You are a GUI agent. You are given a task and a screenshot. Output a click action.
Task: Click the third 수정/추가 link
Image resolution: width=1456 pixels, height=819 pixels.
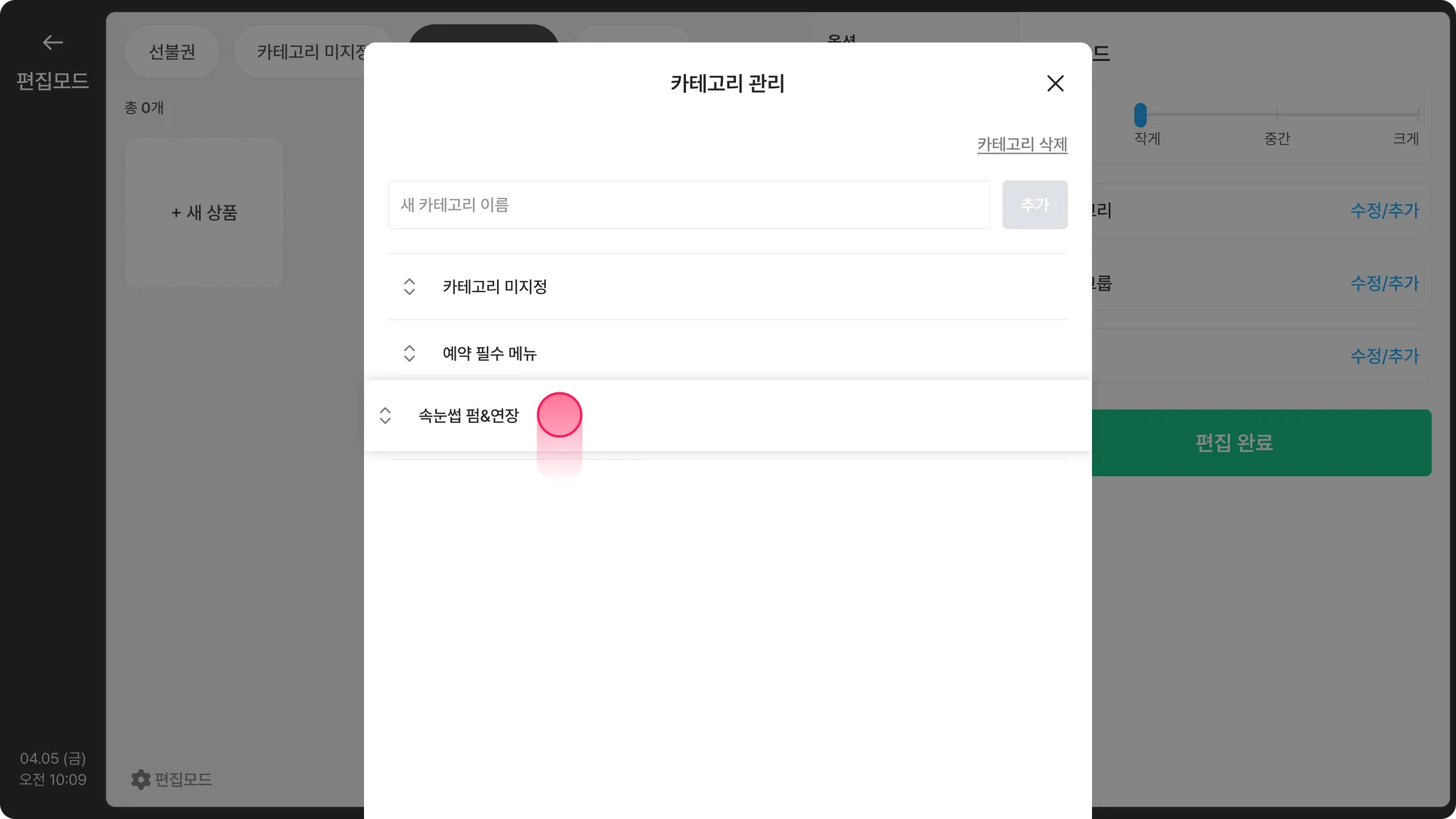coord(1384,355)
